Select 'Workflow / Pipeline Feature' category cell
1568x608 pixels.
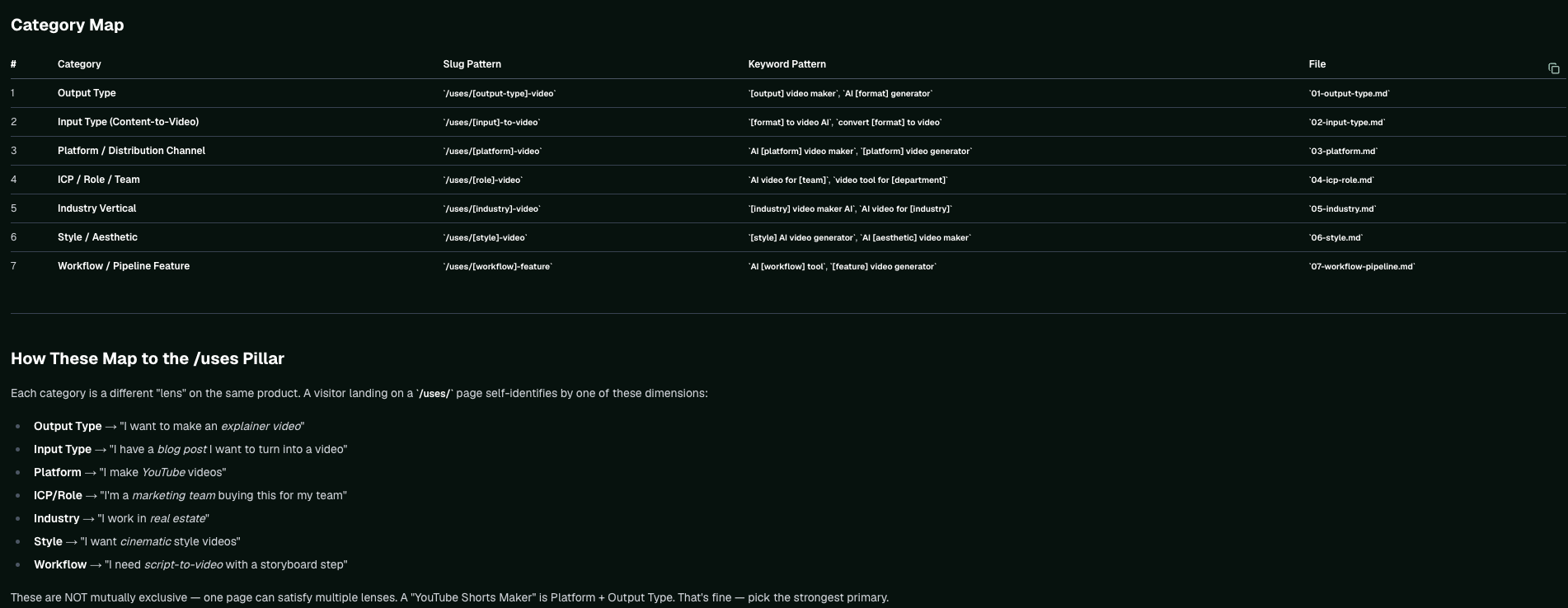tap(124, 266)
